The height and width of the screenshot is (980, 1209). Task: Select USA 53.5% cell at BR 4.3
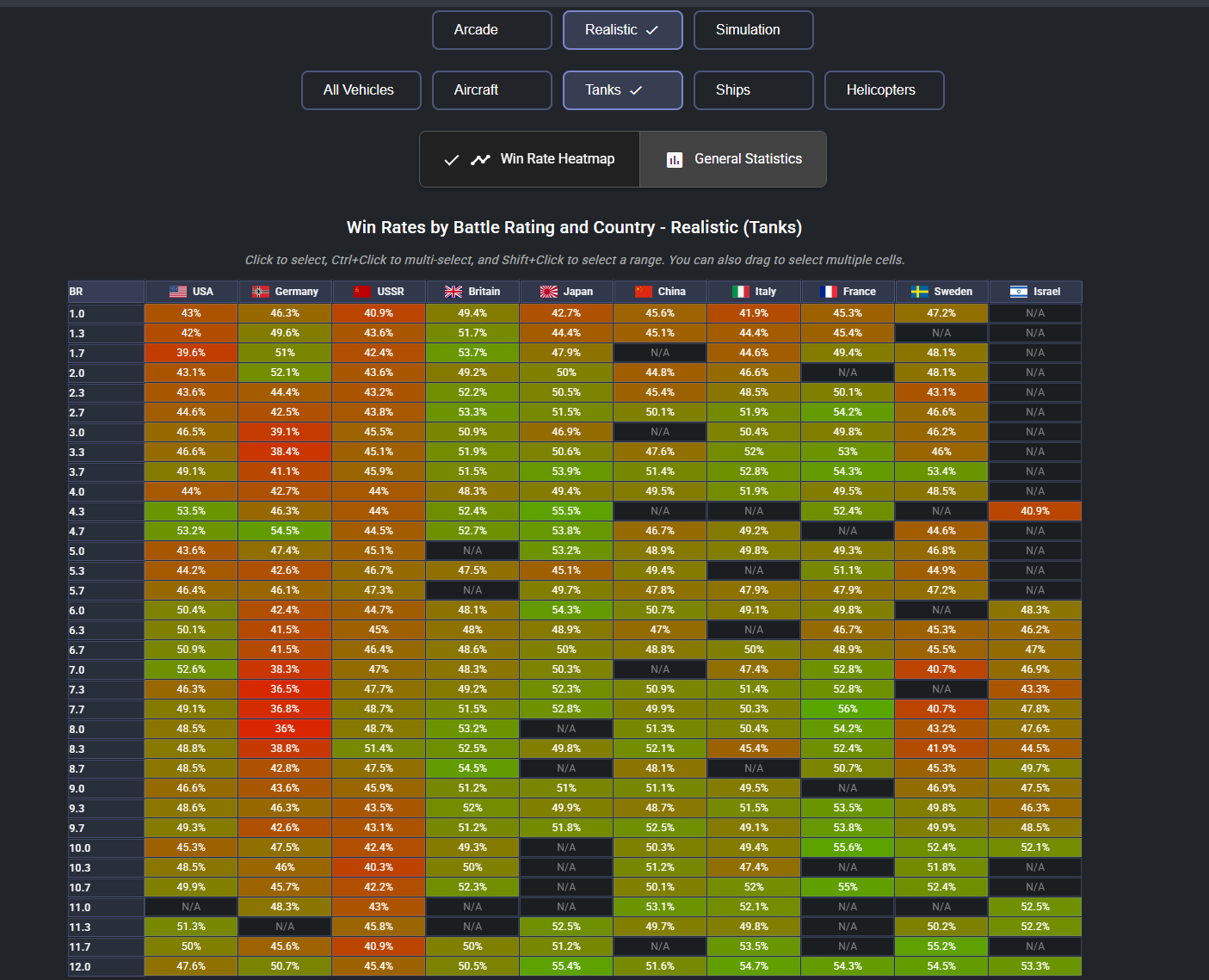point(191,511)
